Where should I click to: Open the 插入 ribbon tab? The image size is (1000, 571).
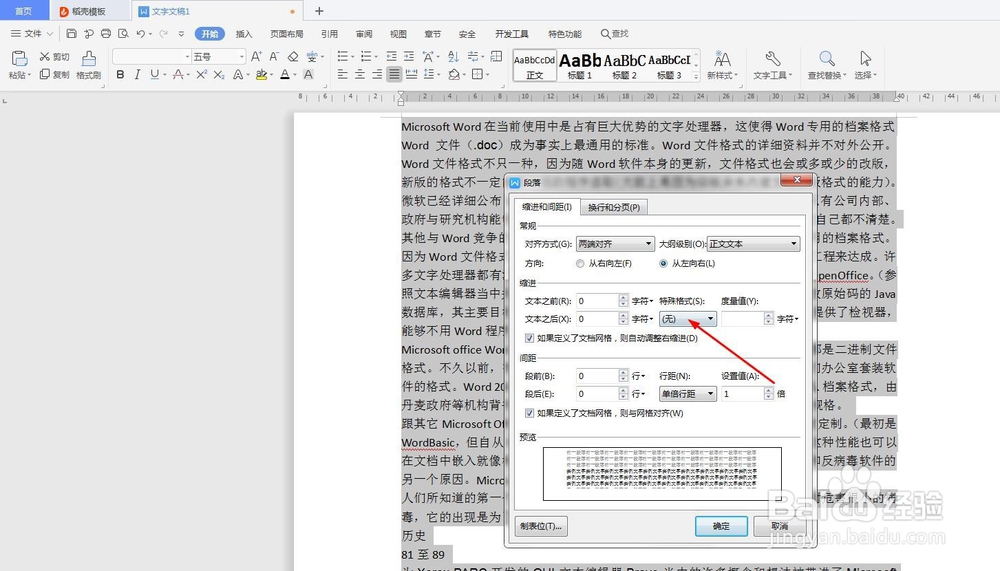[x=244, y=34]
